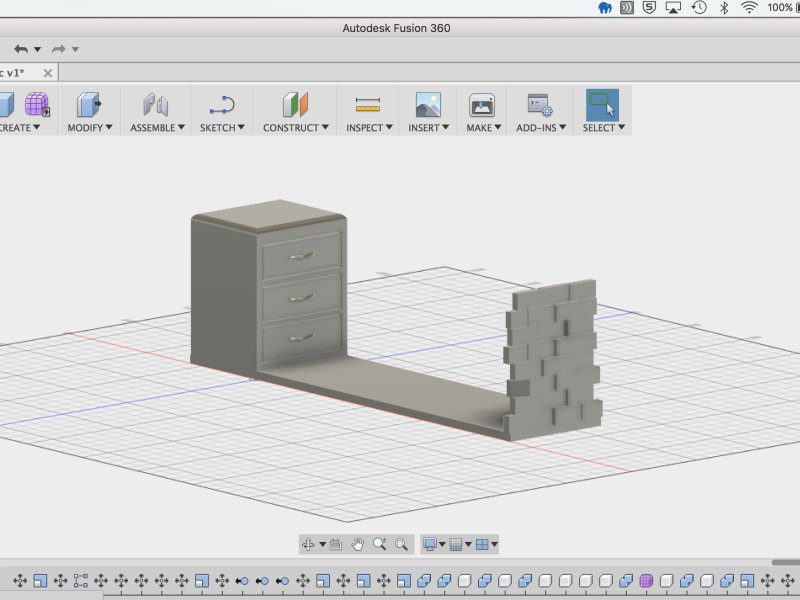Screen dimensions: 800x600
Task: Expand the Viewports dropdown arrow
Action: (494, 544)
